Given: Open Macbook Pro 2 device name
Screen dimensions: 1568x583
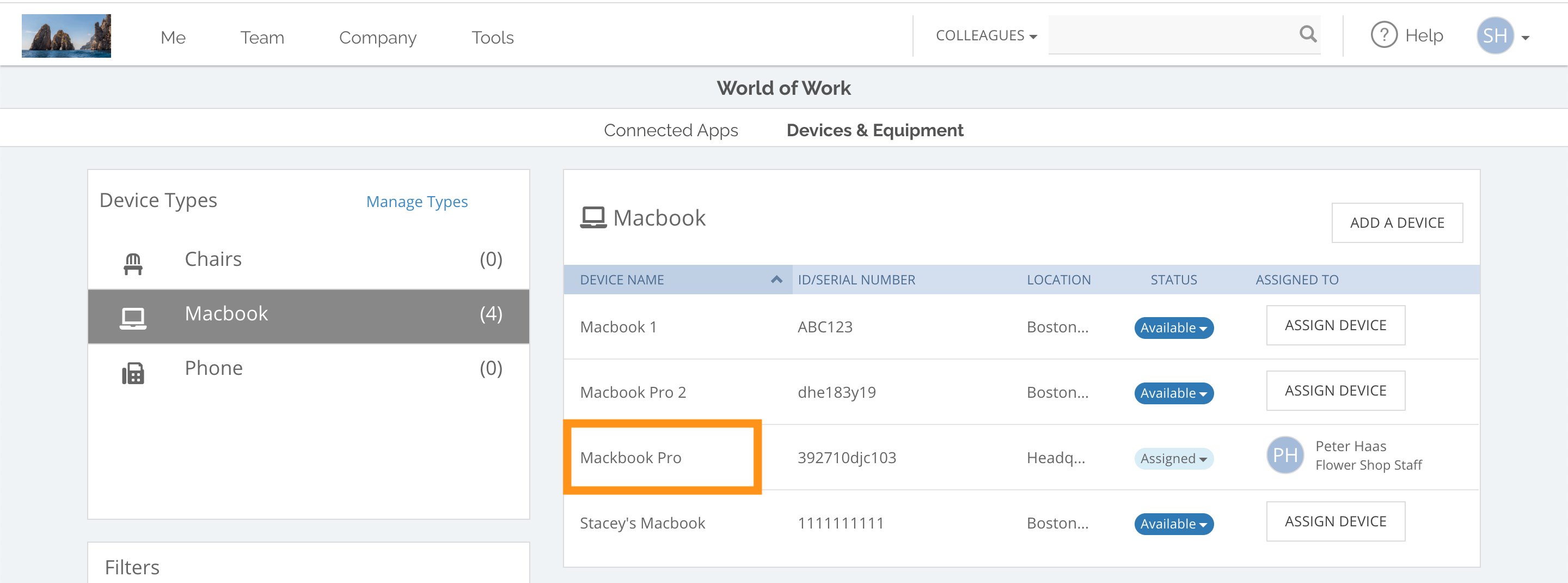Looking at the screenshot, I should 633,392.
